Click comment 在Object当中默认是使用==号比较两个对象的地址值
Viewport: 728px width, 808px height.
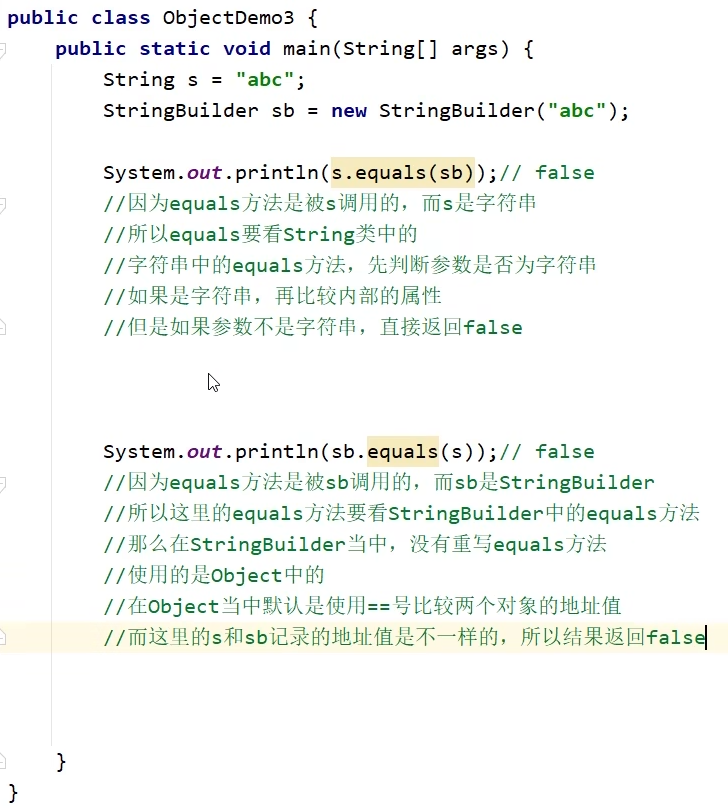pyautogui.click(x=362, y=606)
